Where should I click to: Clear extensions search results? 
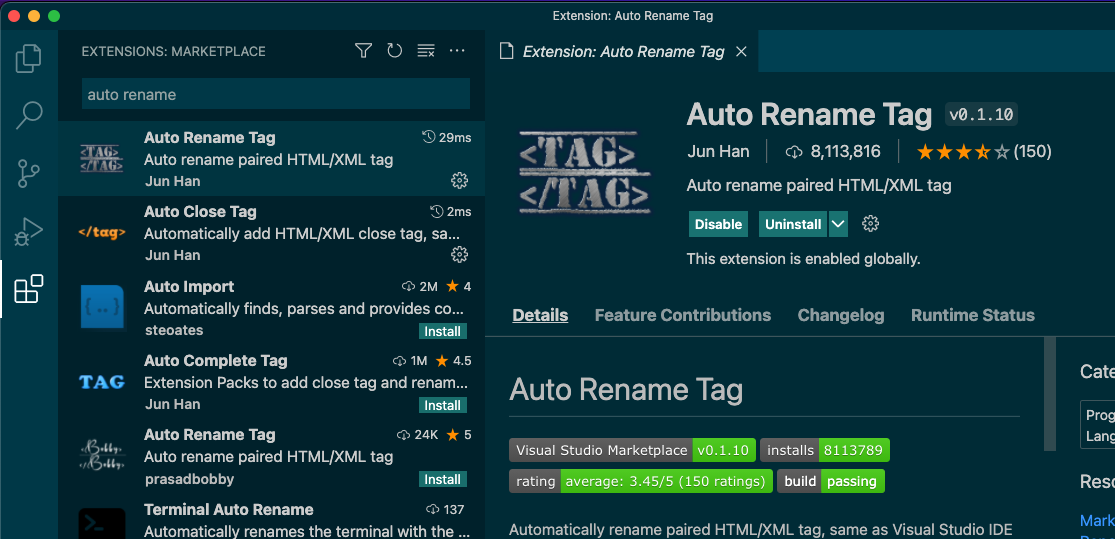(x=426, y=51)
